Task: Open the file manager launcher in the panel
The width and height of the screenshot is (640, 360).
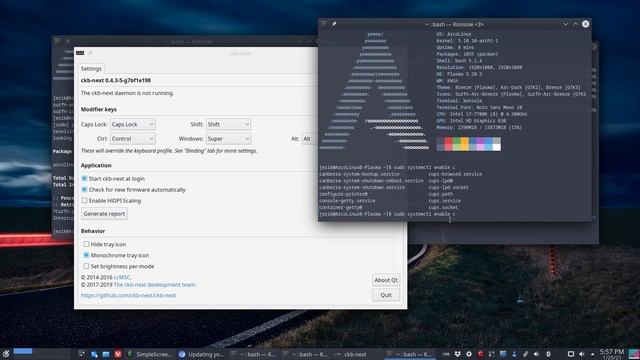Action: [106, 354]
